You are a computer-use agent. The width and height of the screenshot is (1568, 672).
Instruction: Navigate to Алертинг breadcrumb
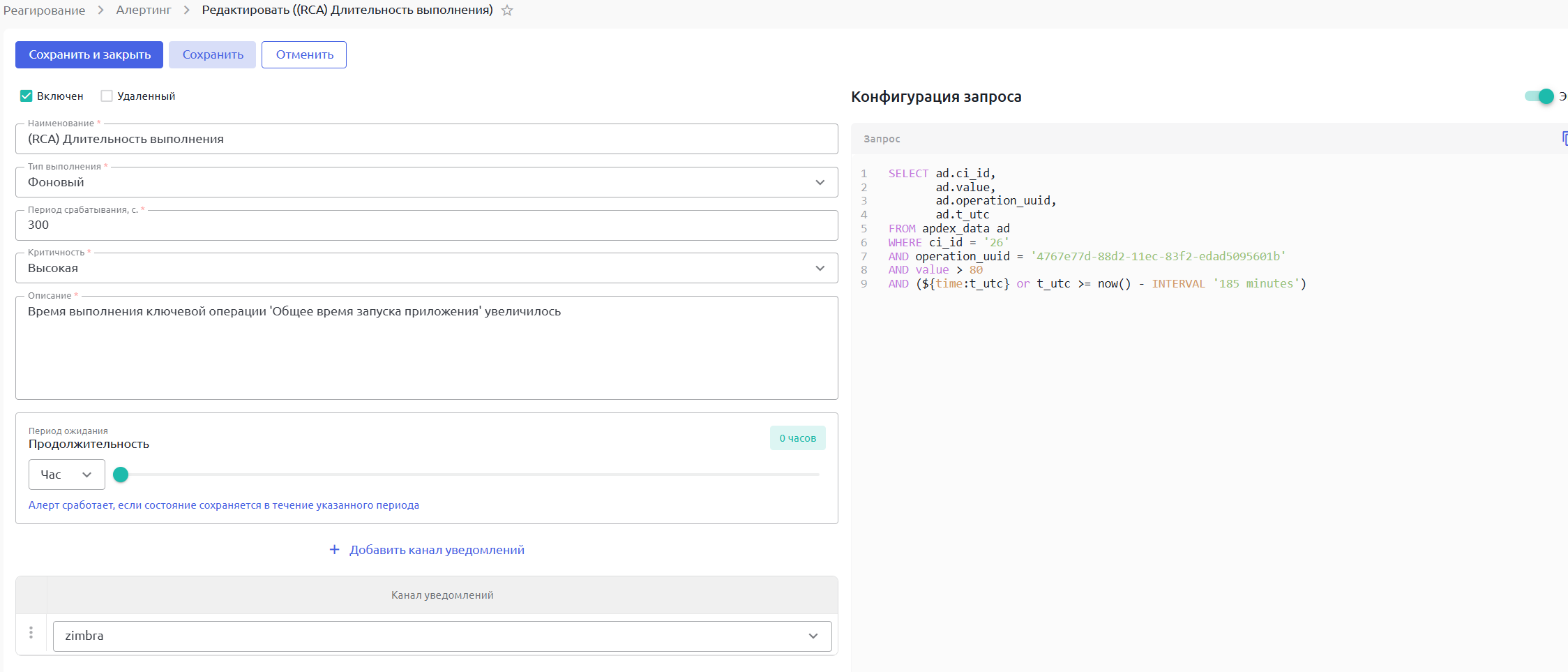pos(144,10)
